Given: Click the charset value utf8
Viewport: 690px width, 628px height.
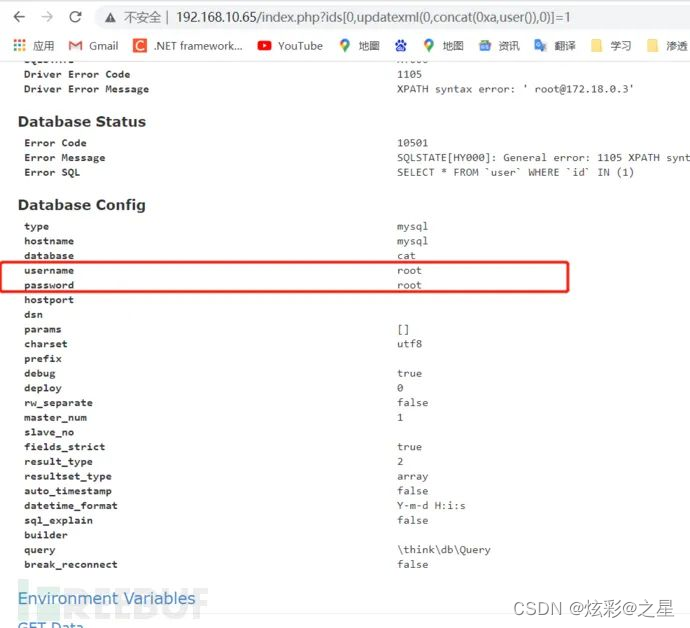Looking at the screenshot, I should click(409, 344).
